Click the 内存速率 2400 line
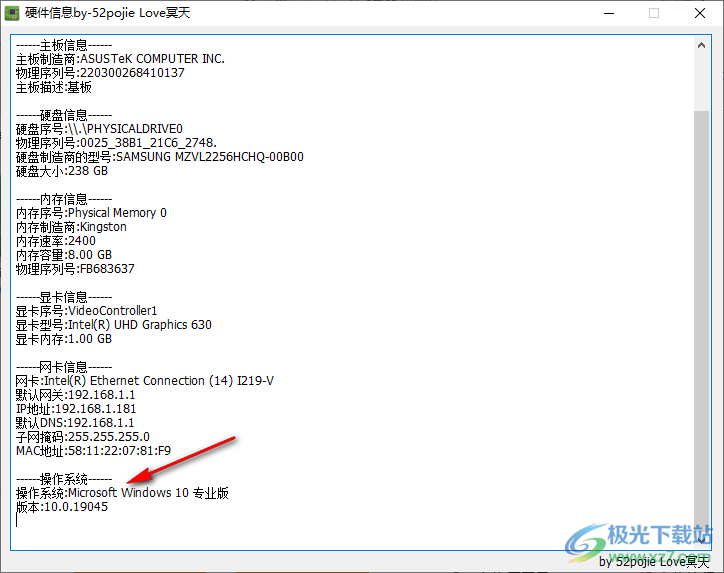The height and width of the screenshot is (573, 724). [x=56, y=240]
